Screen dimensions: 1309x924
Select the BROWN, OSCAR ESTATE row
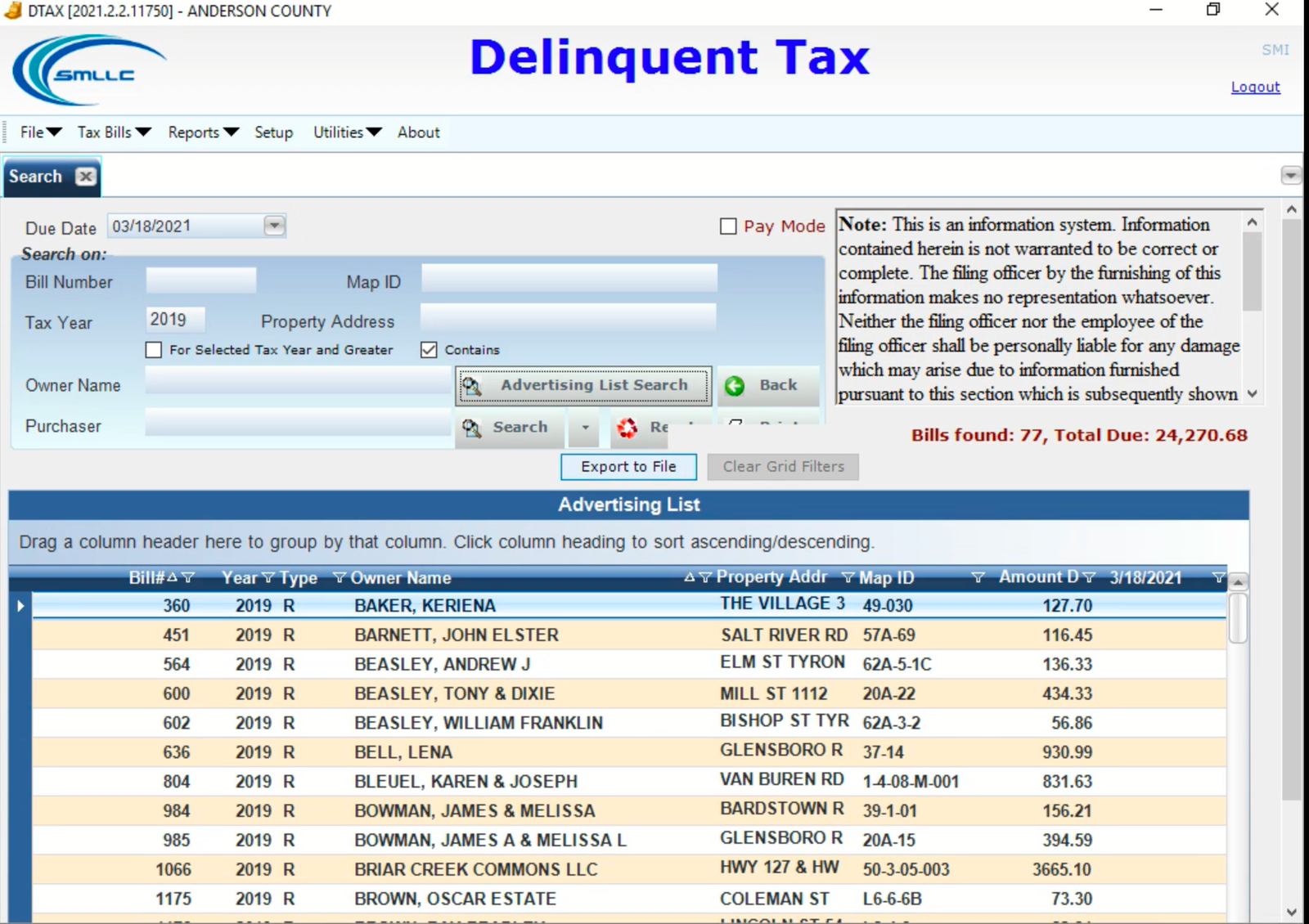[x=629, y=899]
